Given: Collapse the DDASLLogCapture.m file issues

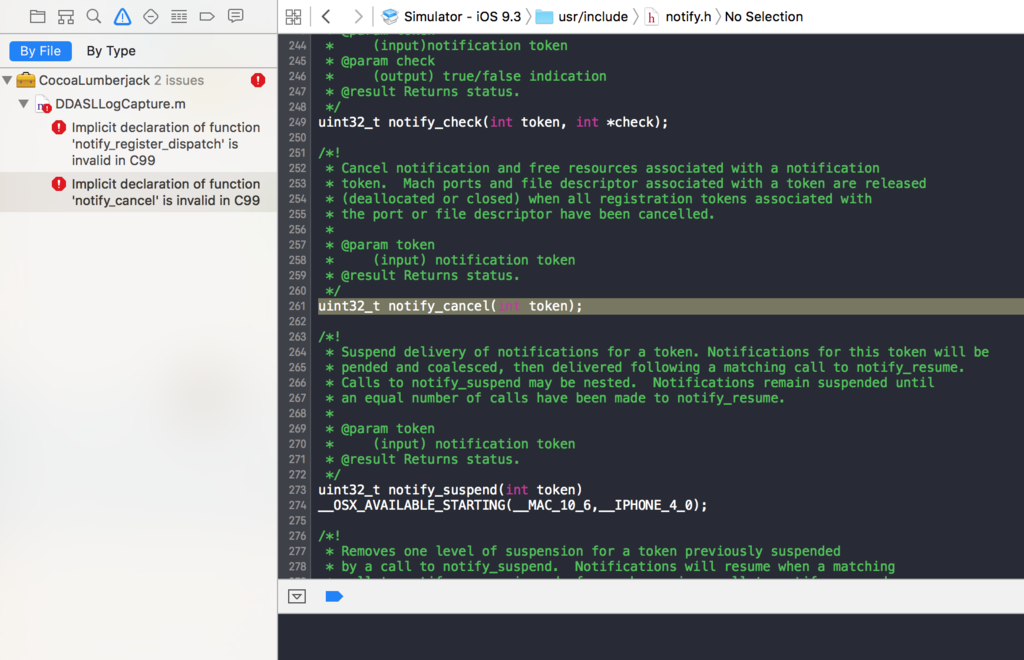Looking at the screenshot, I should tap(24, 104).
